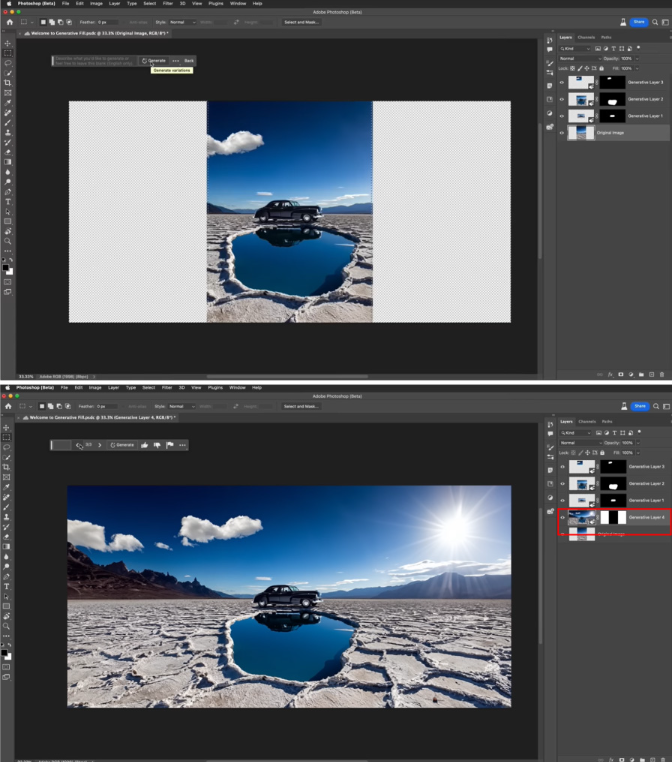Hide Generative Layer 2 in bottom window
This screenshot has height=762, width=672.
pyautogui.click(x=563, y=484)
